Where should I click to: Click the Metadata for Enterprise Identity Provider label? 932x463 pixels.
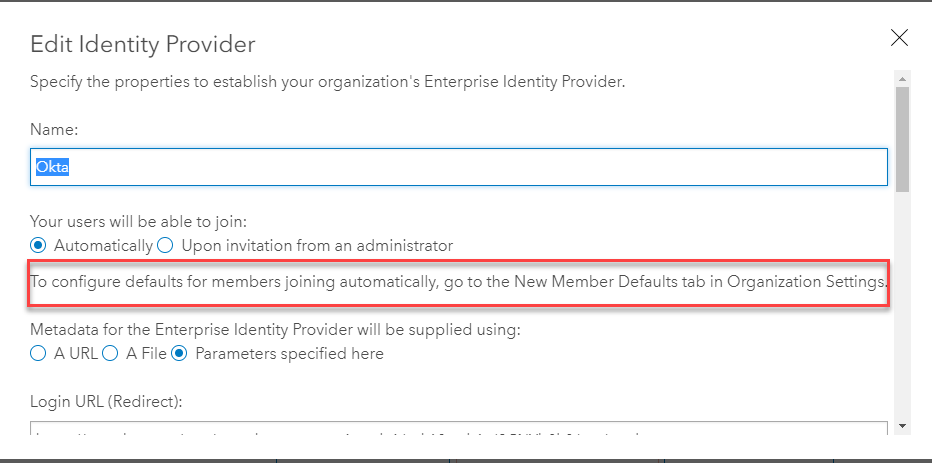275,329
